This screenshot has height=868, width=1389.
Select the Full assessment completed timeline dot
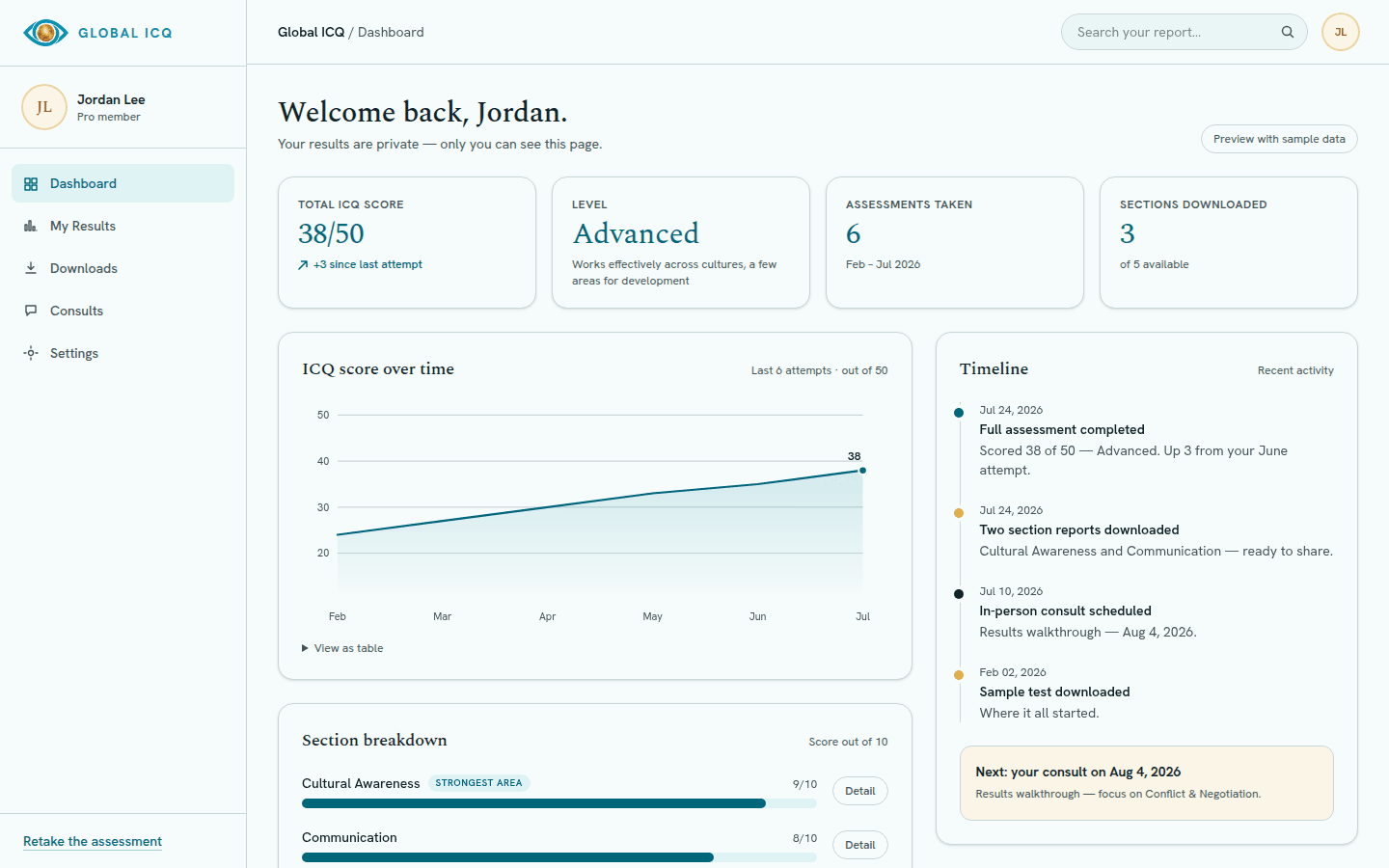pyautogui.click(x=959, y=413)
